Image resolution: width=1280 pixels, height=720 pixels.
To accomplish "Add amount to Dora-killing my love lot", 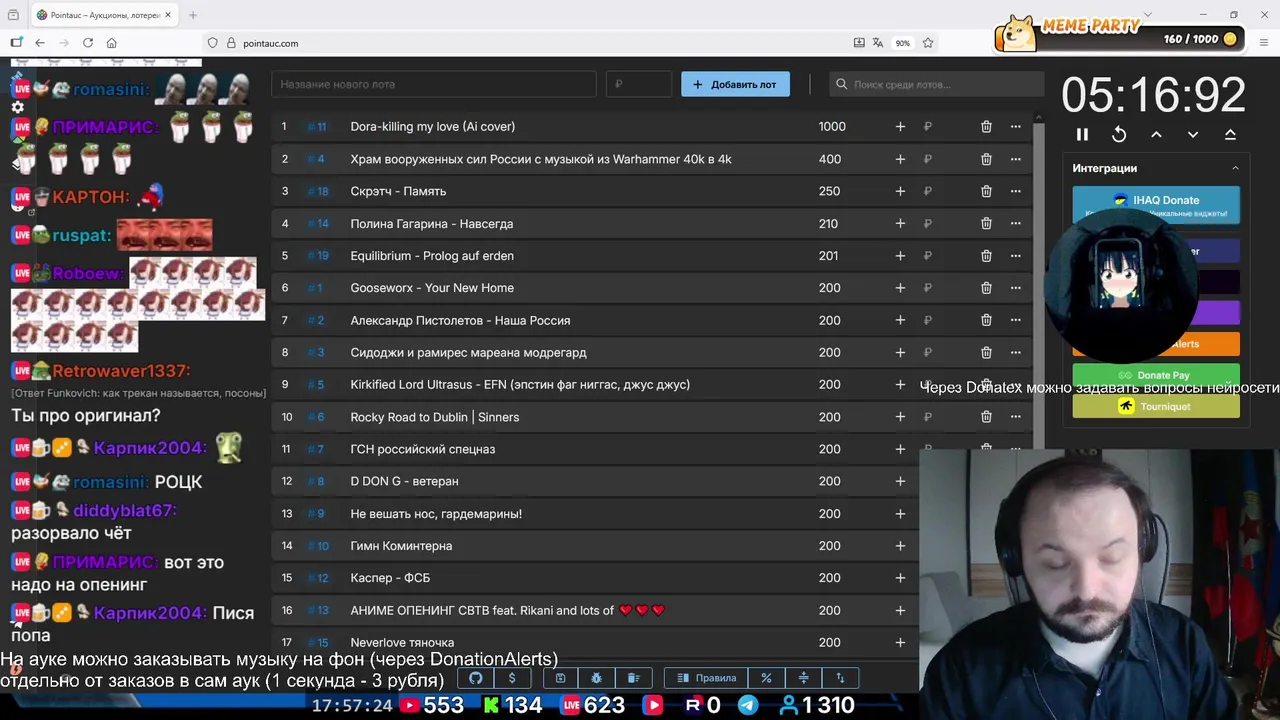I will 900,126.
